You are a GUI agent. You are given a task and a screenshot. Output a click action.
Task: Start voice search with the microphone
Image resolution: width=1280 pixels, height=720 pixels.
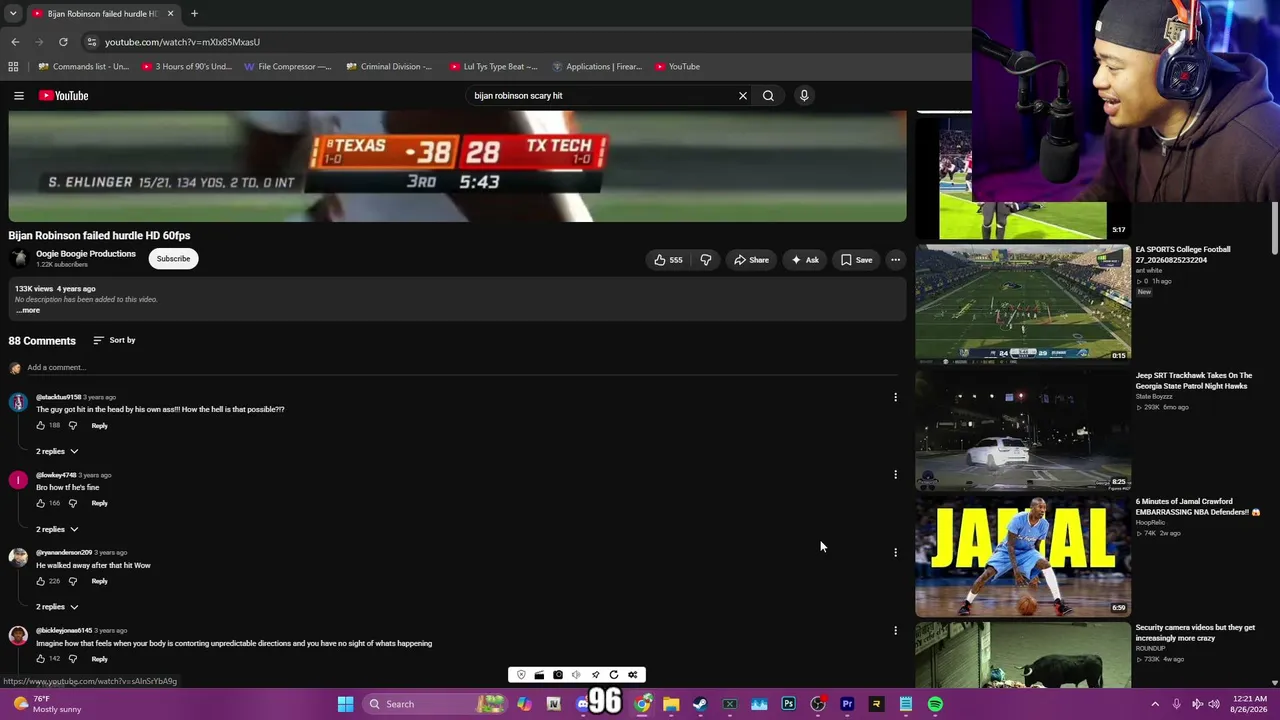coord(804,96)
